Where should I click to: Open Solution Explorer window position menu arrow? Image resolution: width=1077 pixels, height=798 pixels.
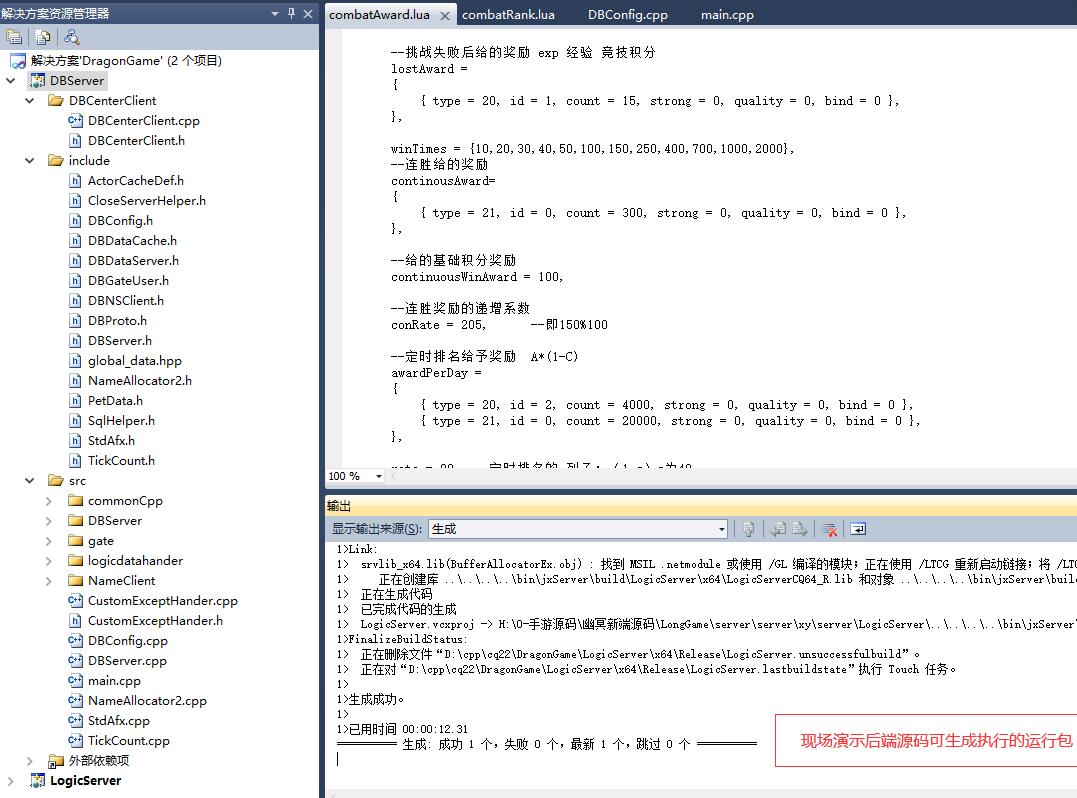(x=275, y=13)
